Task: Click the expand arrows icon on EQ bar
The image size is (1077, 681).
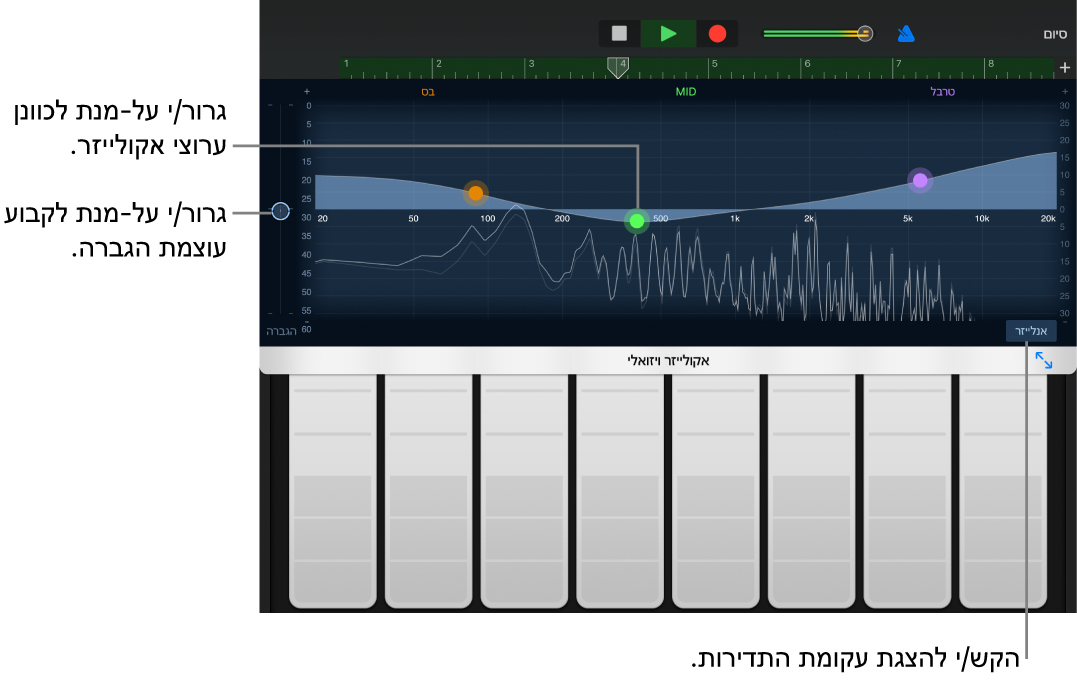Action: click(x=1043, y=360)
